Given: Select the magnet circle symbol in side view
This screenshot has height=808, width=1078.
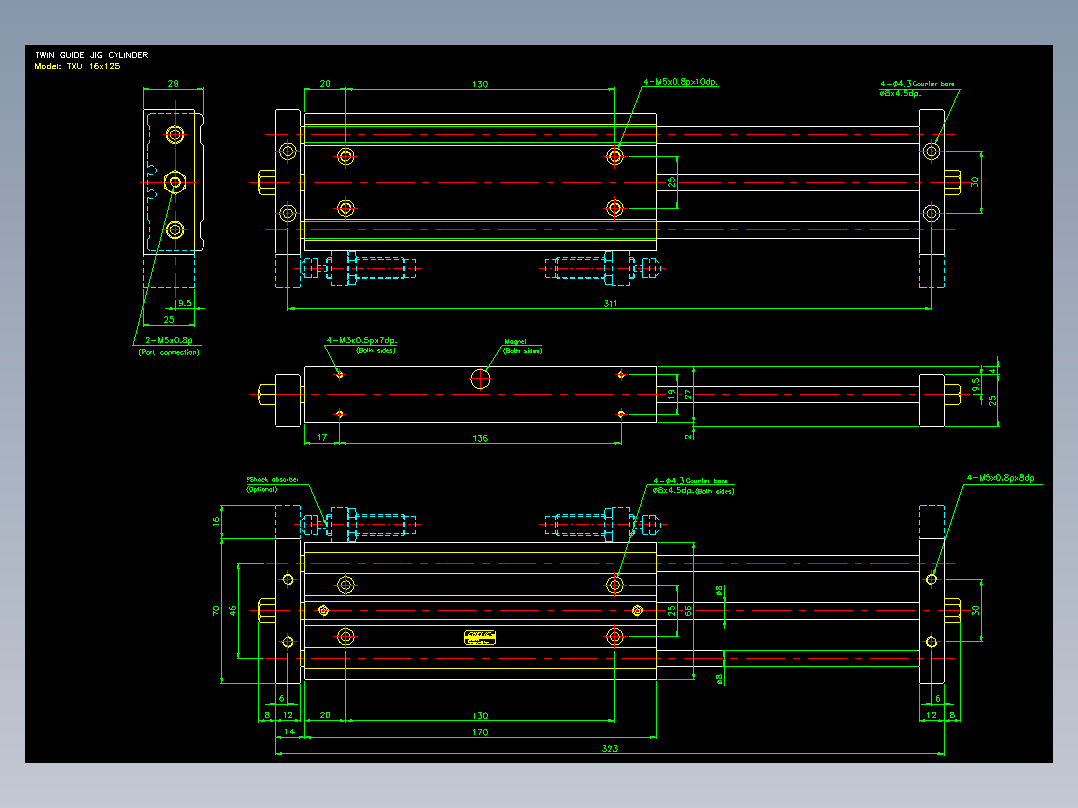Looking at the screenshot, I should (x=480, y=378).
